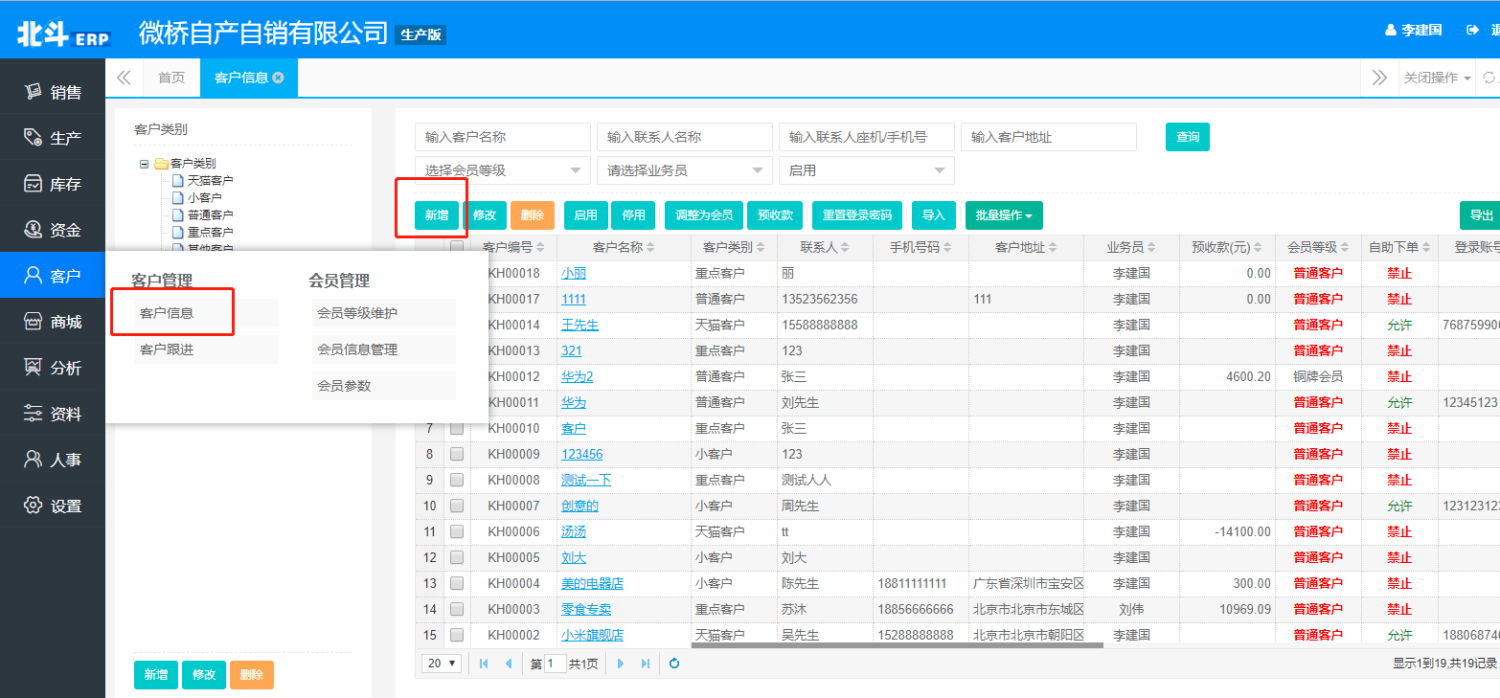1500x698 pixels.
Task: Open the 李建国 user account menu
Action: click(1413, 30)
